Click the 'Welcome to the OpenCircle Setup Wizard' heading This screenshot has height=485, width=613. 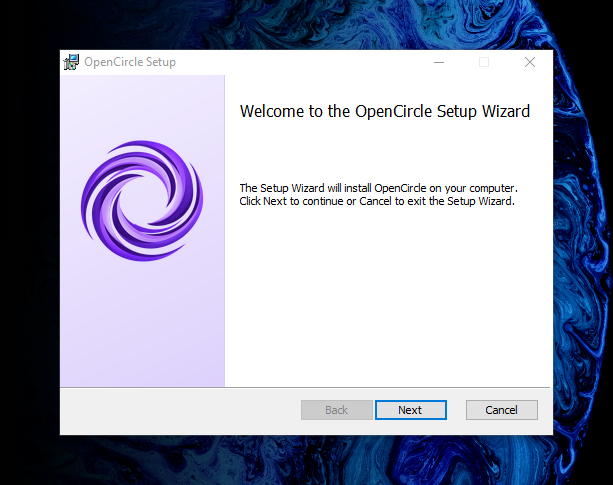click(x=385, y=112)
